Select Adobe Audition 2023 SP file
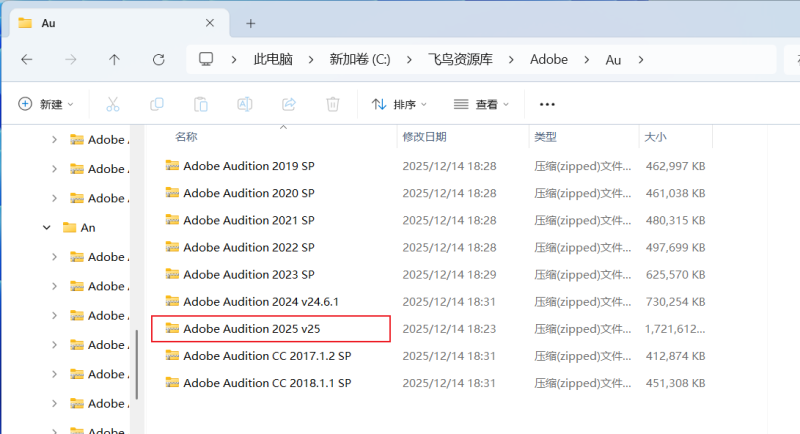 [x=248, y=274]
